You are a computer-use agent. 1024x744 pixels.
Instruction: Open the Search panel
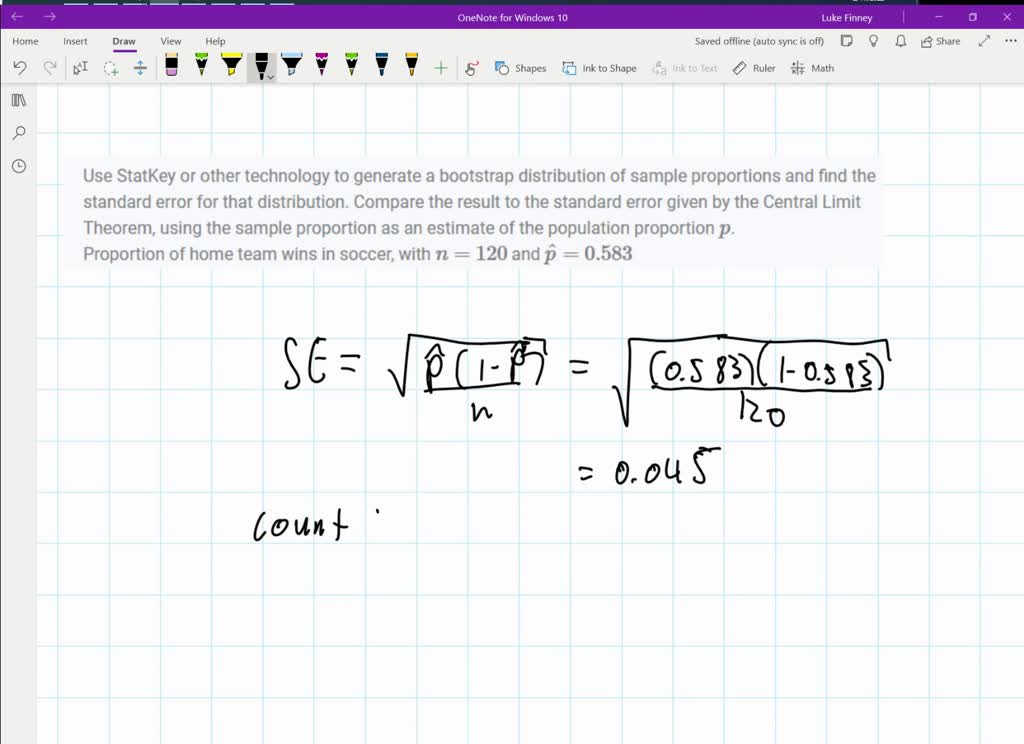(18, 133)
